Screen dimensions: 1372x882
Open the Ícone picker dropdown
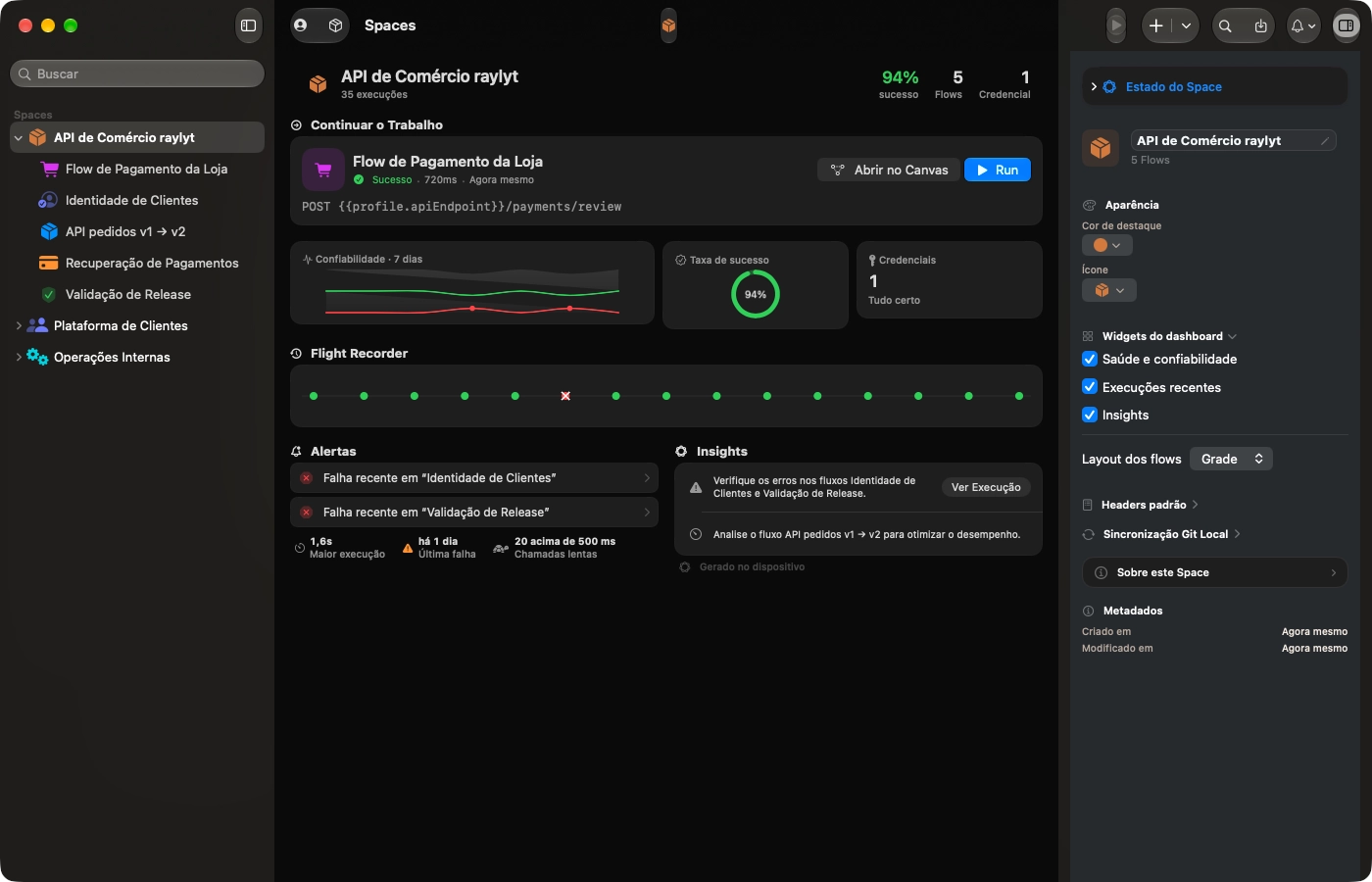(1109, 290)
